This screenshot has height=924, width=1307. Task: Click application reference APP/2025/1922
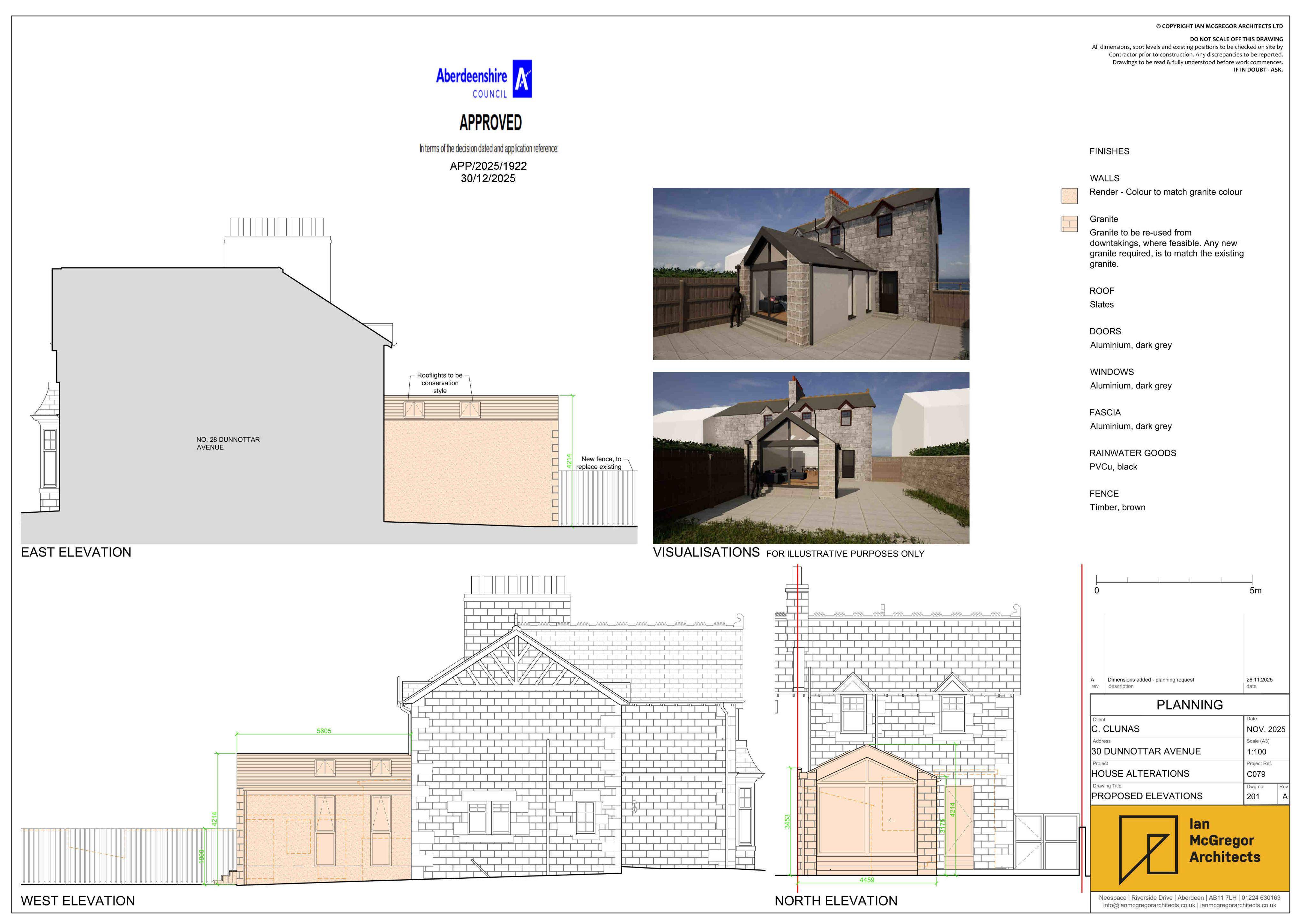click(x=489, y=166)
